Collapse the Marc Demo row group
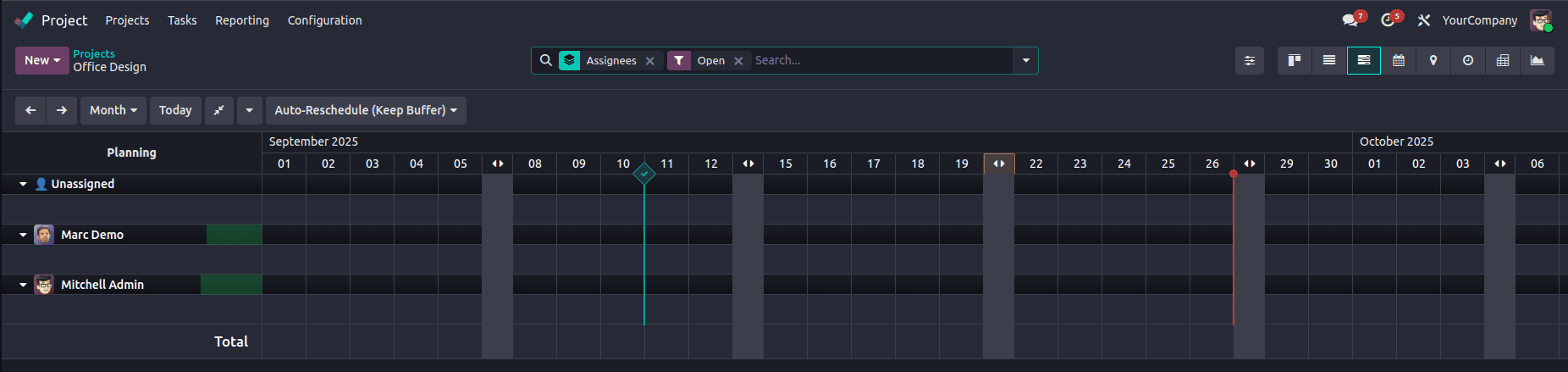Image resolution: width=1568 pixels, height=372 pixels. 23,235
